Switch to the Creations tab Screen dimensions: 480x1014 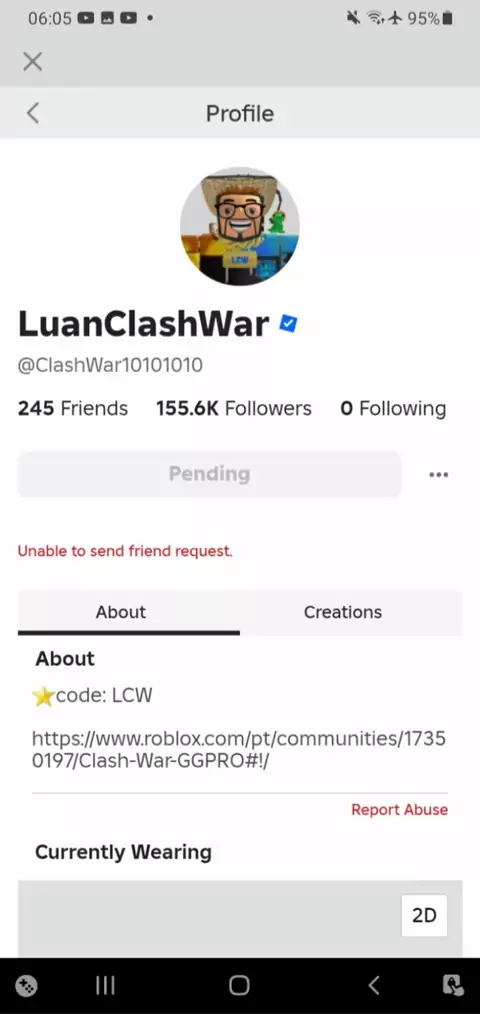tap(343, 612)
